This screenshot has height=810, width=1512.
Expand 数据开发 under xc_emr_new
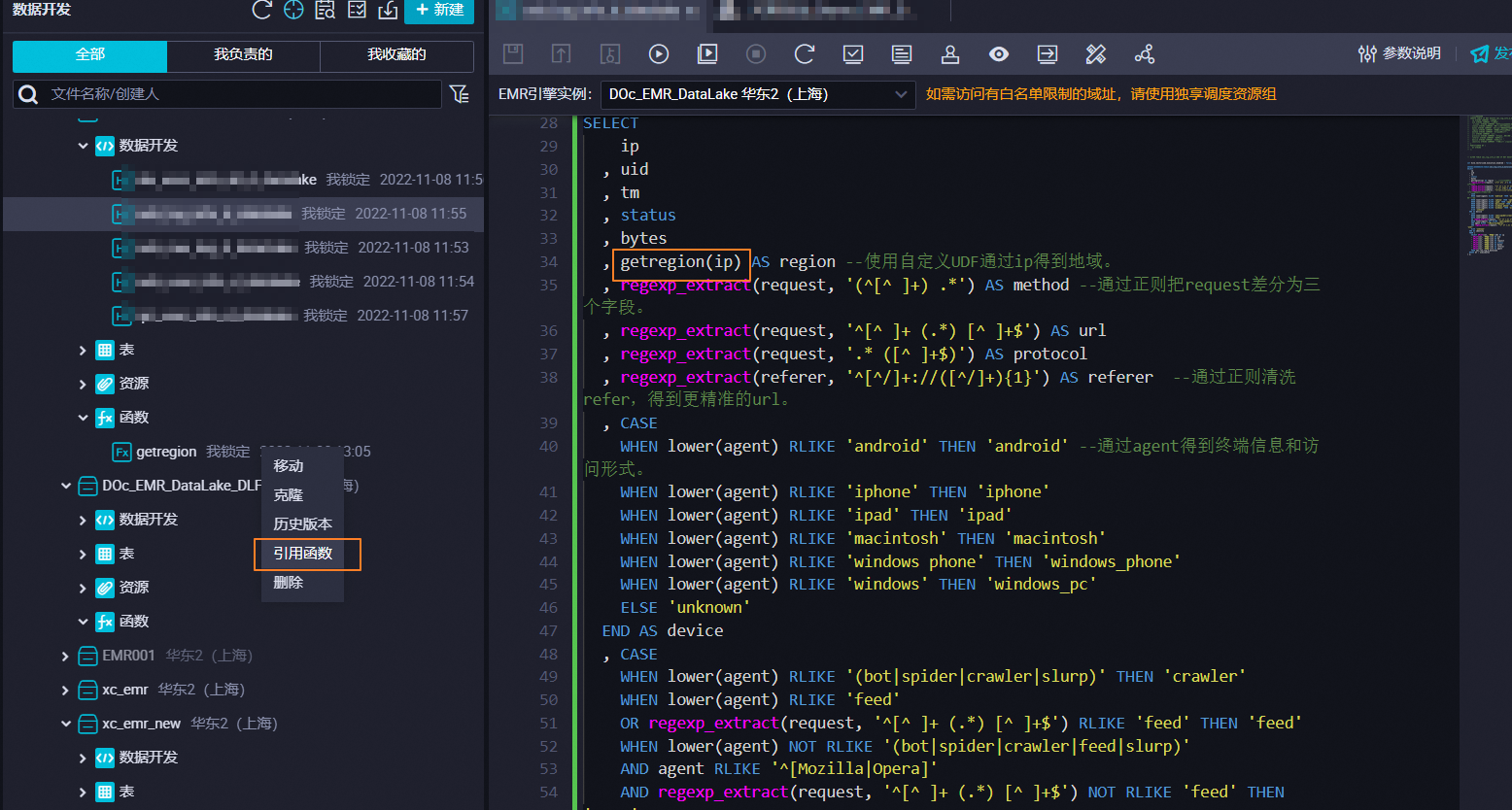(x=84, y=758)
